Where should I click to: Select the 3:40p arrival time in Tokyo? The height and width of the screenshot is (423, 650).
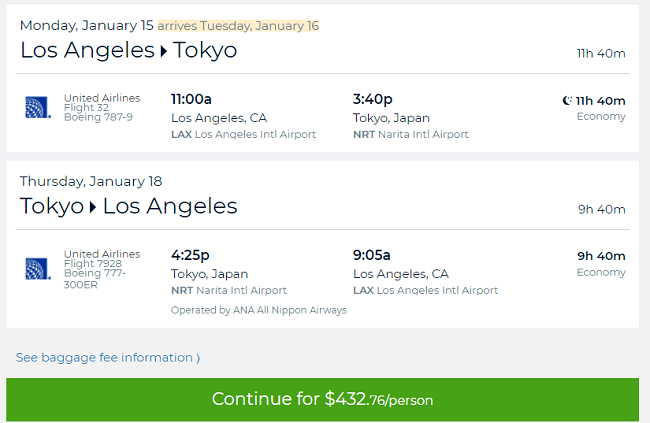tap(372, 99)
